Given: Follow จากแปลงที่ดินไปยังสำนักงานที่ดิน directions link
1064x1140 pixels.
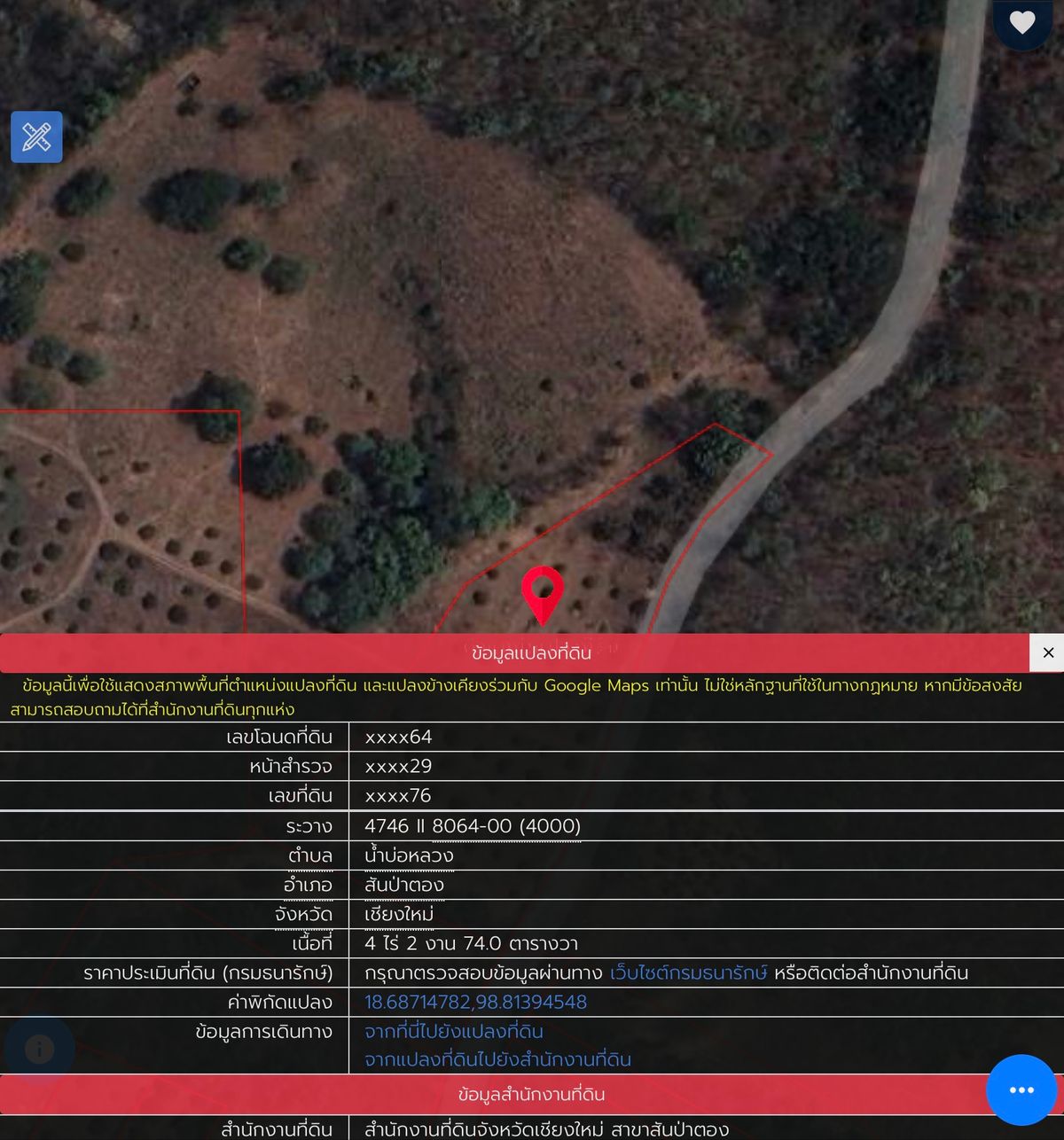Looking at the screenshot, I should tap(498, 1060).
